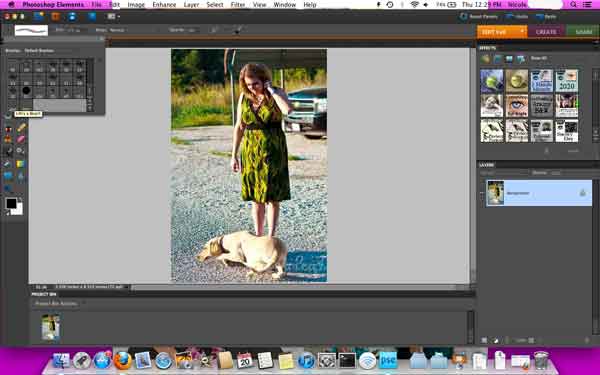Show Photo Effects in the Effects panel

point(509,59)
